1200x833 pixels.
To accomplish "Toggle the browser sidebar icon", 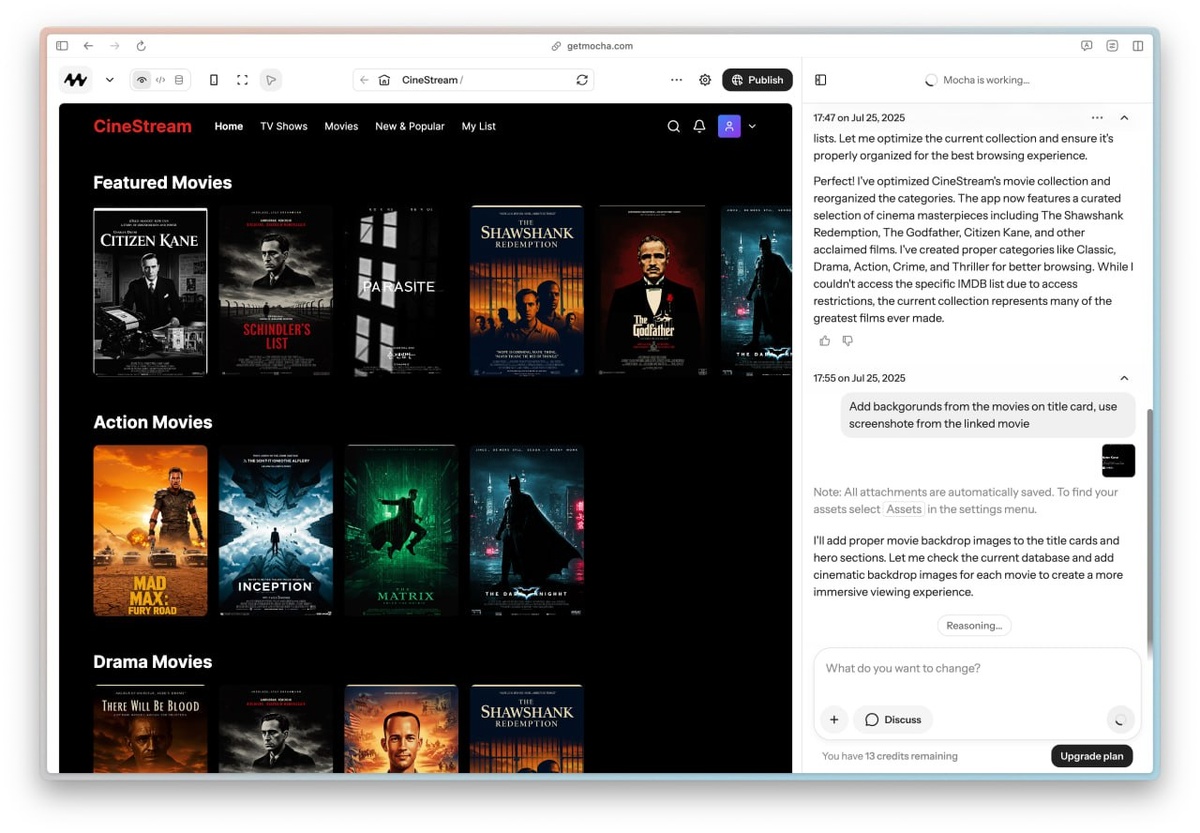I will click(62, 46).
